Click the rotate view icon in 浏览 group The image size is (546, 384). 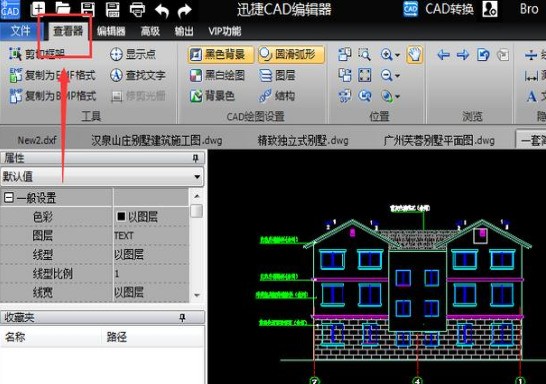tap(483, 55)
